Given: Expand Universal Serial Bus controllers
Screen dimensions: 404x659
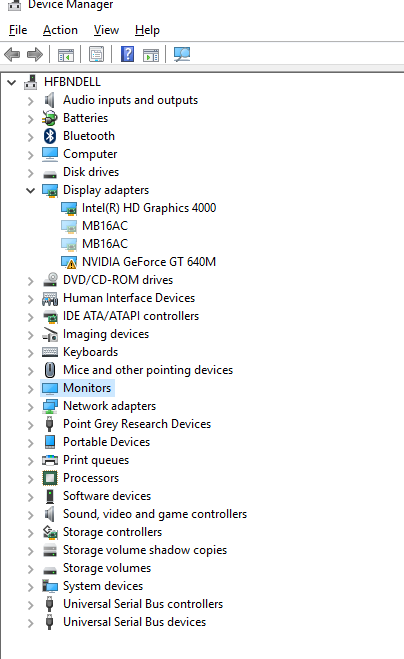Looking at the screenshot, I should coord(30,605).
